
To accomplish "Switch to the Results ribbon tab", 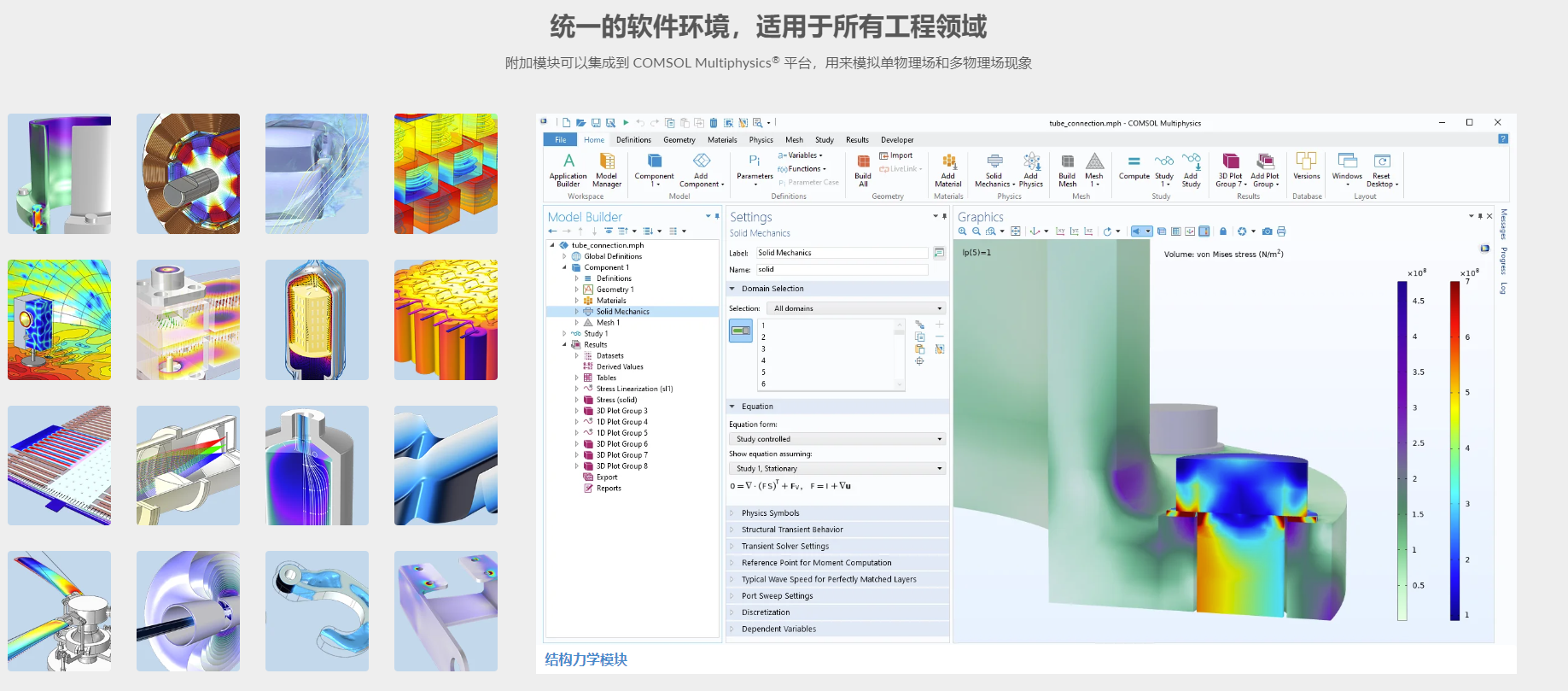I will coord(857,140).
